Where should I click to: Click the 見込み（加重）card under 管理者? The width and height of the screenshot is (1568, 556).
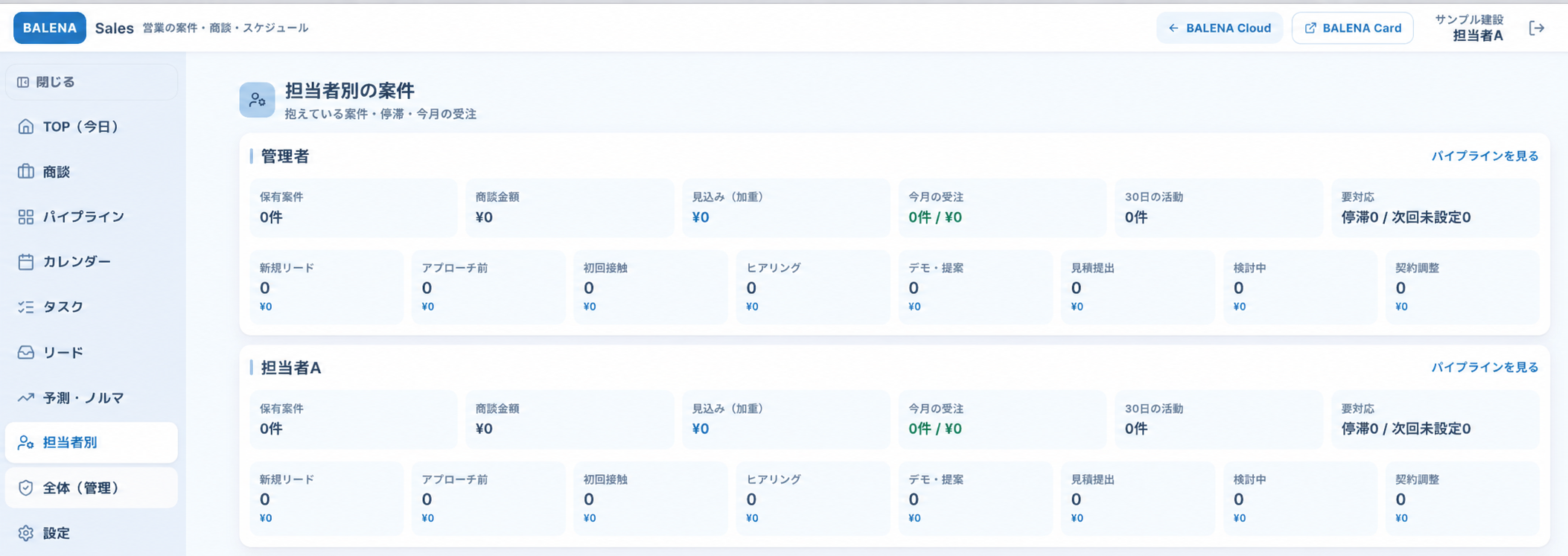pyautogui.click(x=786, y=208)
